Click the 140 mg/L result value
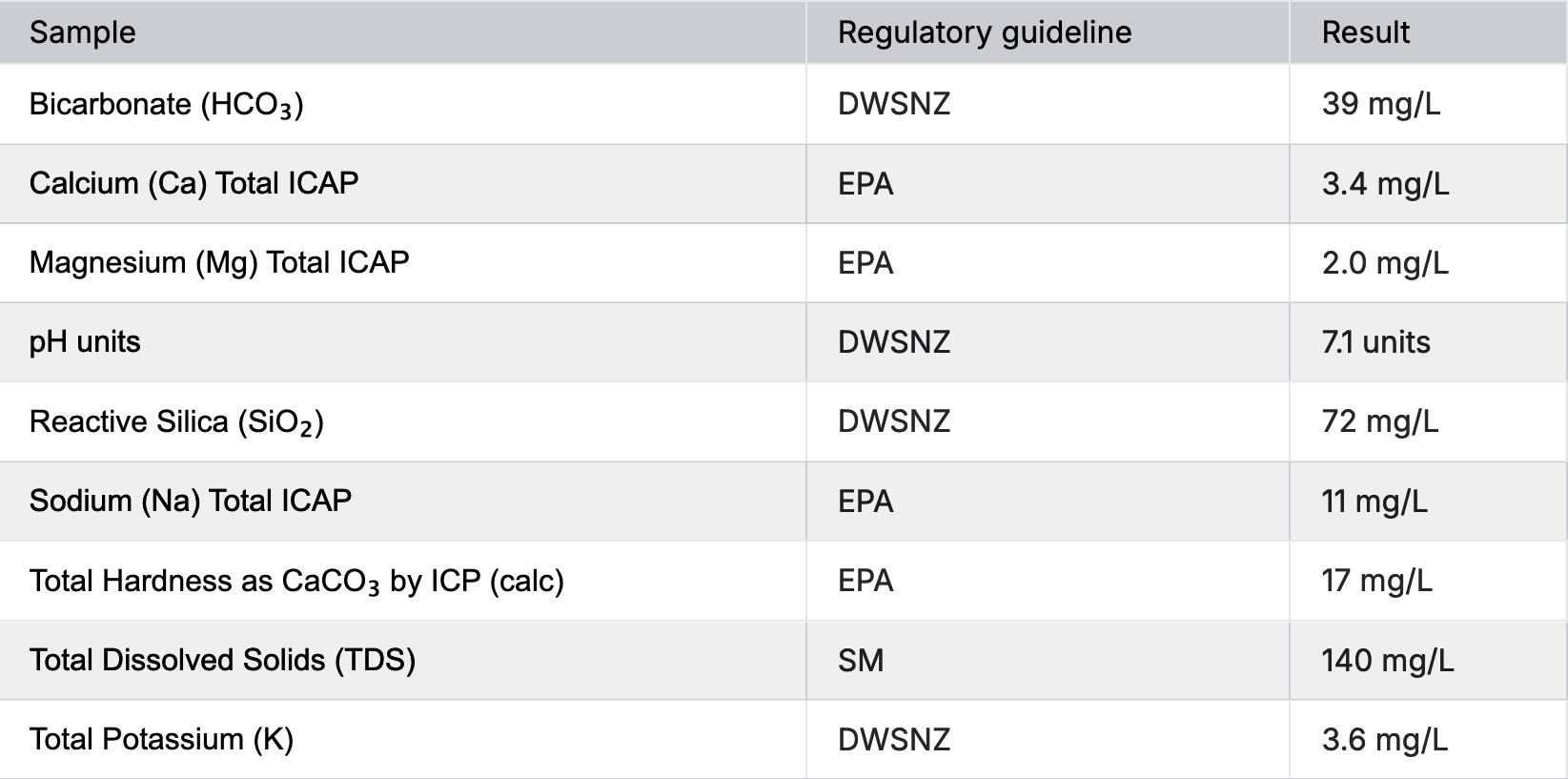Screen dimensions: 1568x779 1387,660
